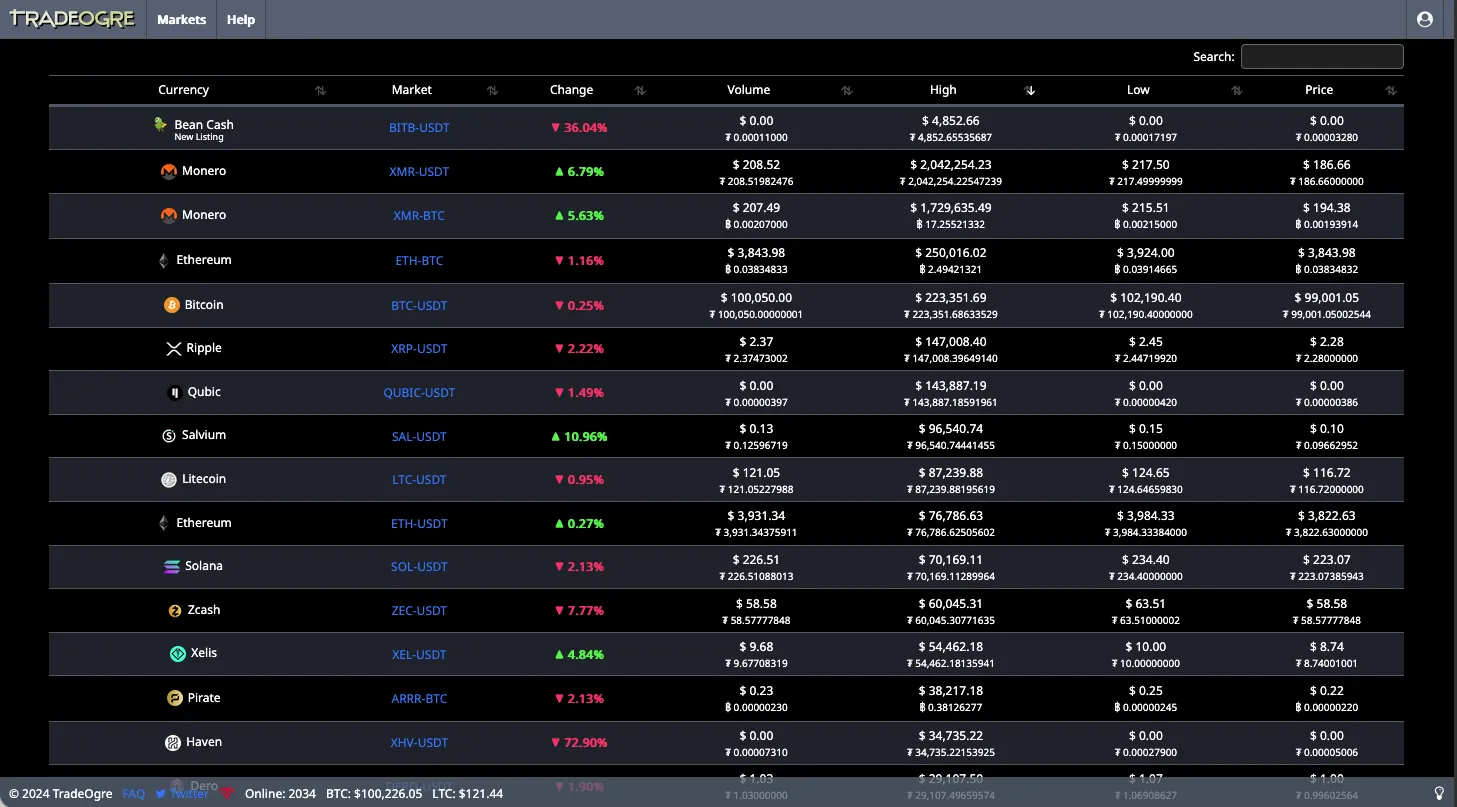
Task: Toggle the High column sort arrow
Action: click(1030, 91)
